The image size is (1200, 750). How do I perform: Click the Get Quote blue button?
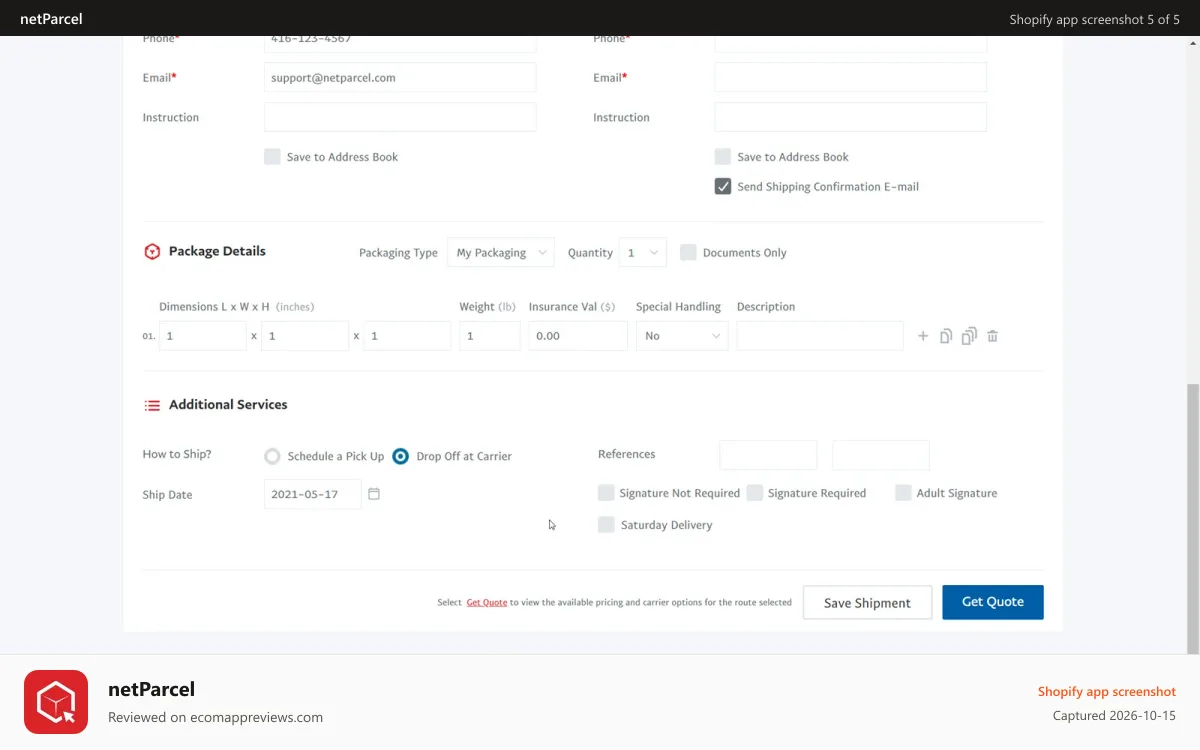point(993,602)
